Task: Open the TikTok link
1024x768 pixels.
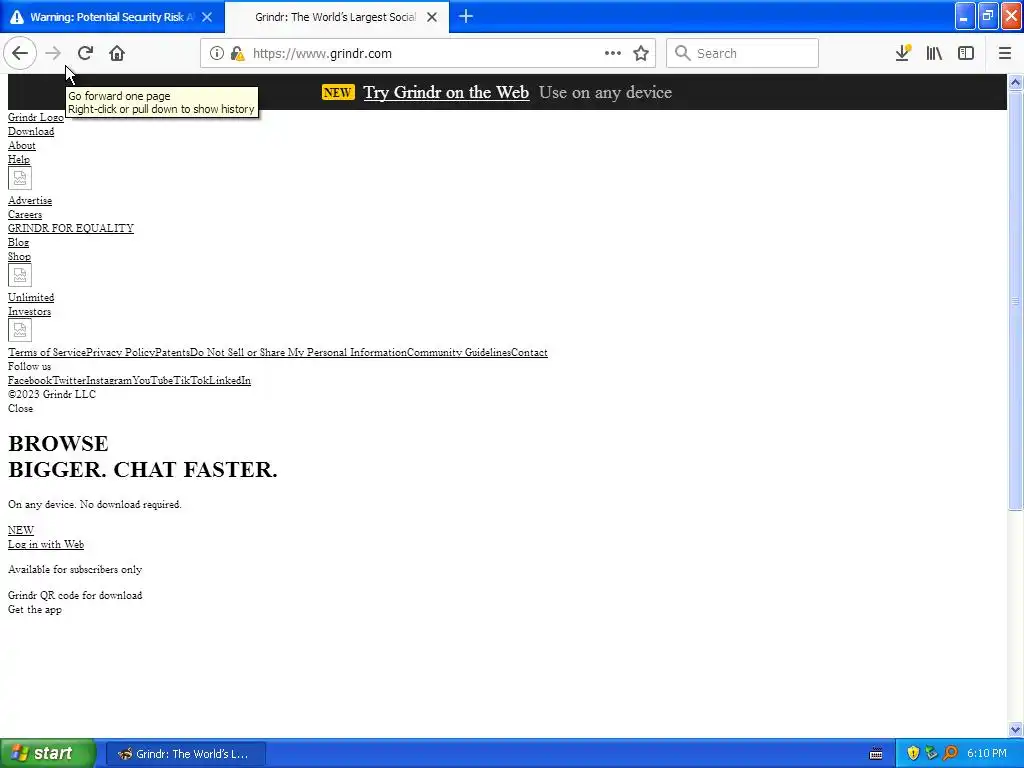Action: tap(191, 380)
